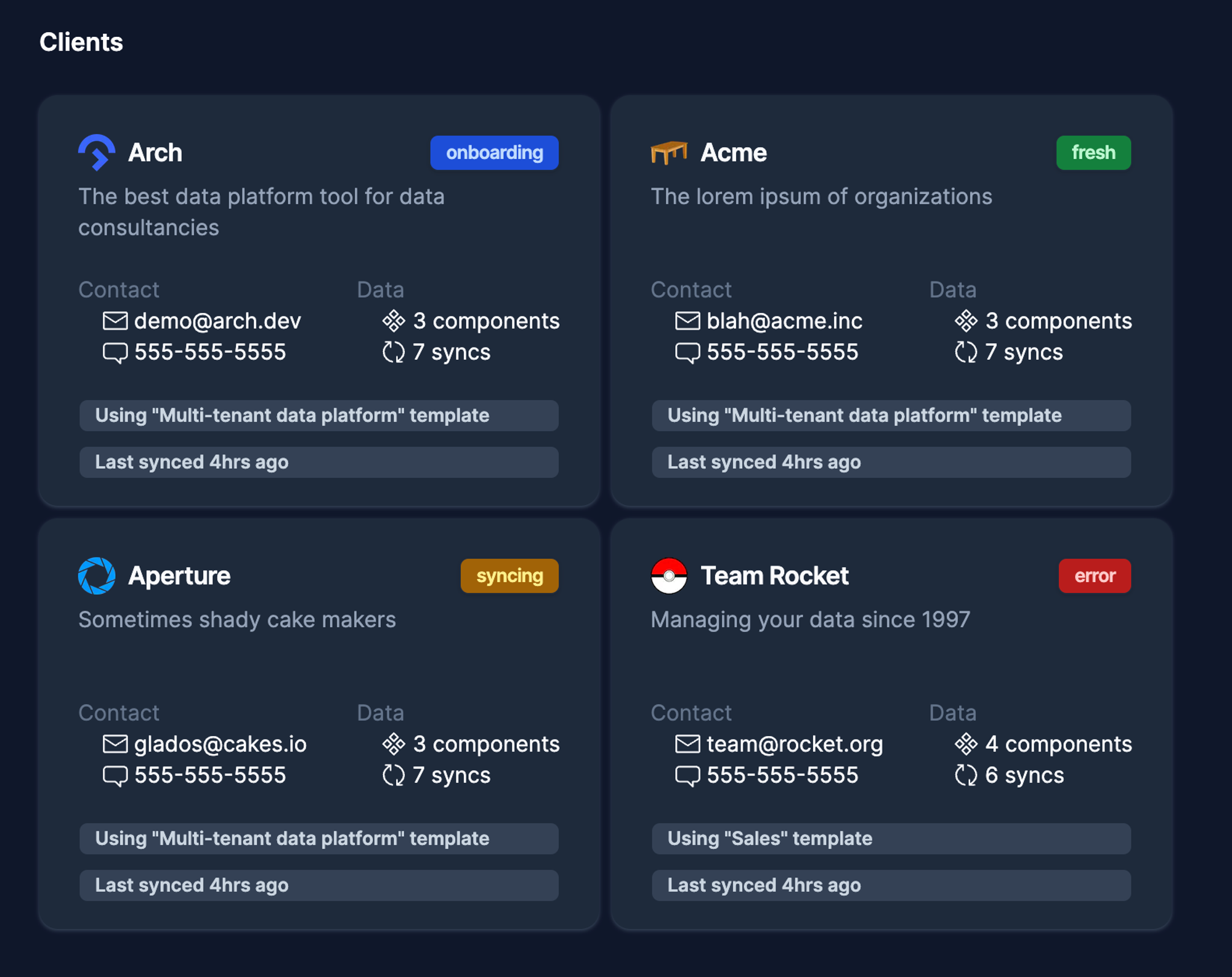The image size is (1232, 977).
Task: Click the Team Rocket client name
Action: coord(775,575)
